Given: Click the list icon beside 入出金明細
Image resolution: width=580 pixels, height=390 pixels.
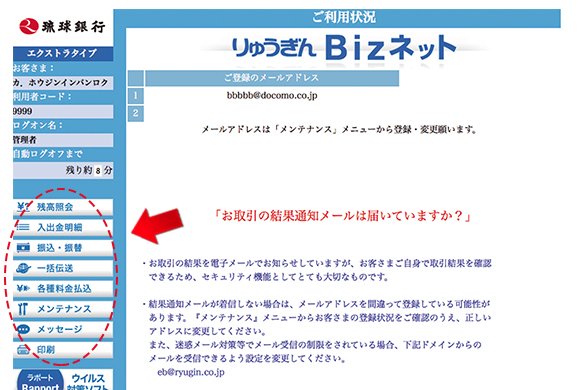Looking at the screenshot, I should pyautogui.click(x=23, y=227).
